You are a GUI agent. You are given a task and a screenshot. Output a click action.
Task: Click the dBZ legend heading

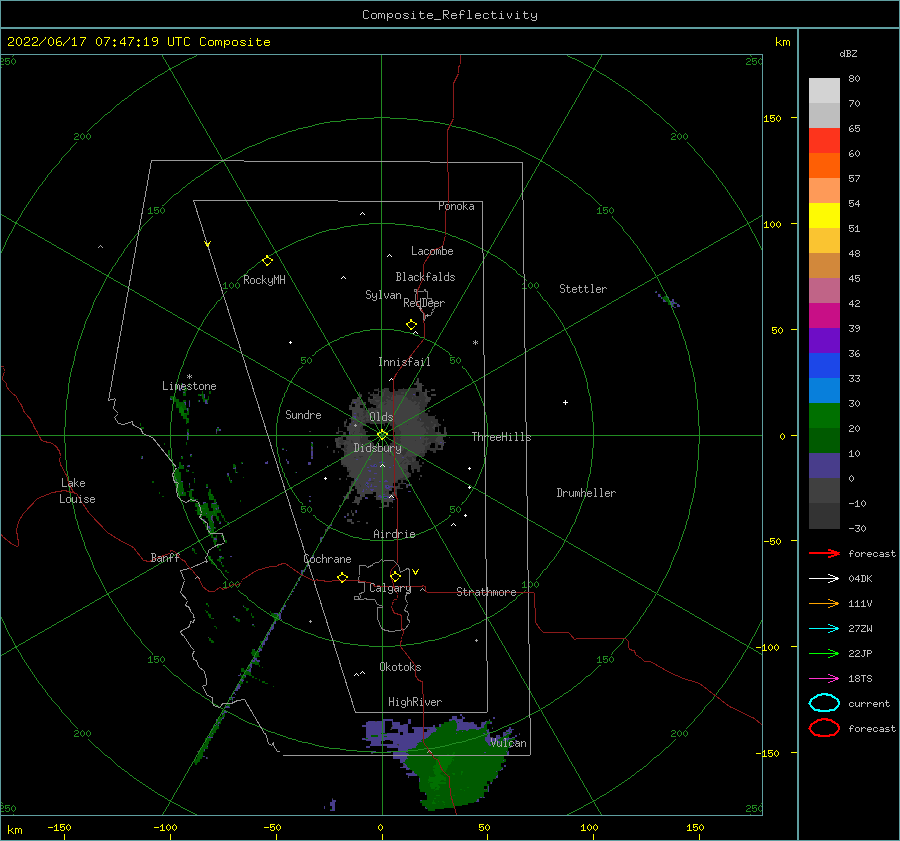(x=848, y=53)
